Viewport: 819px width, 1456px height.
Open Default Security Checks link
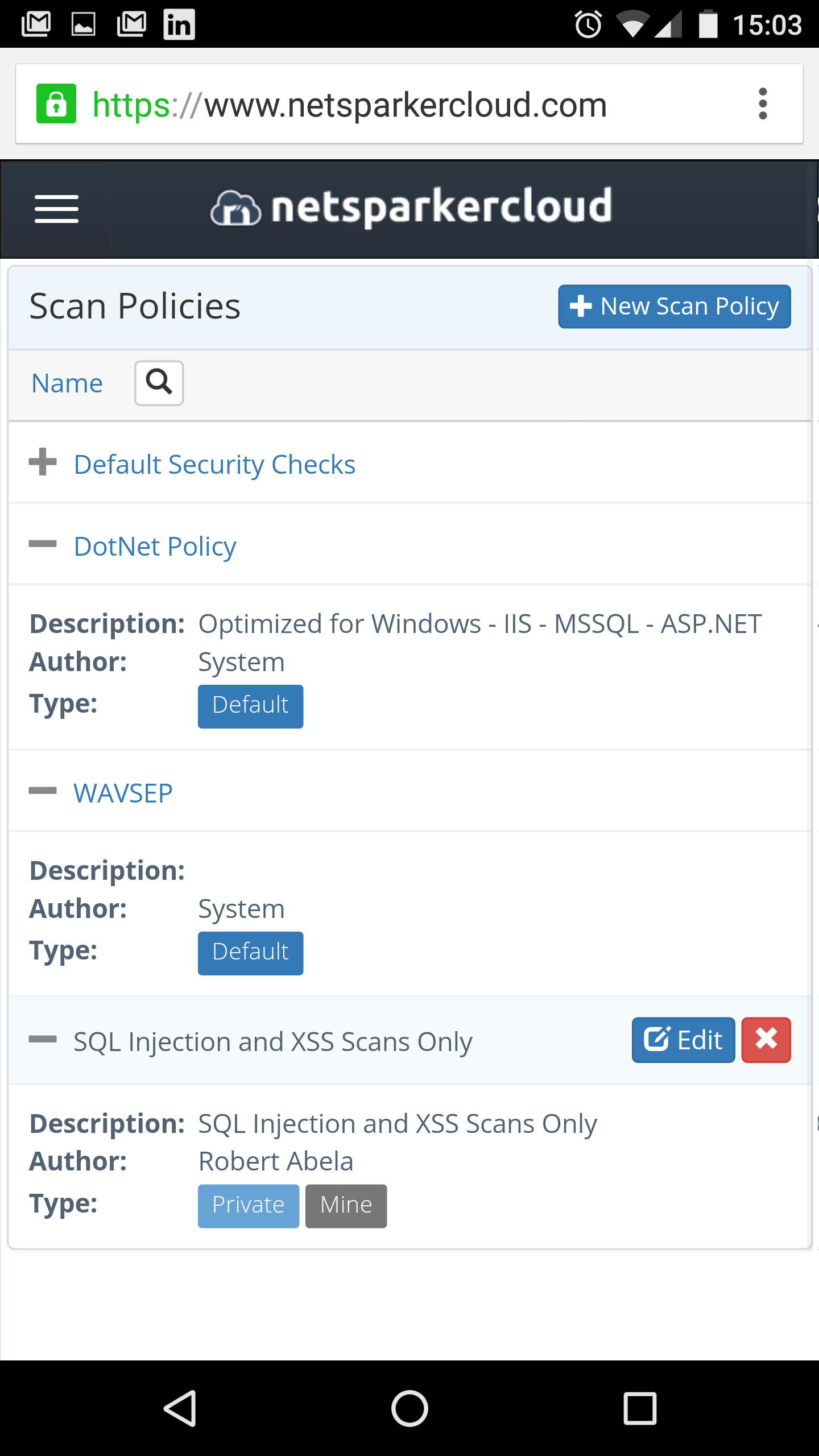[214, 465]
